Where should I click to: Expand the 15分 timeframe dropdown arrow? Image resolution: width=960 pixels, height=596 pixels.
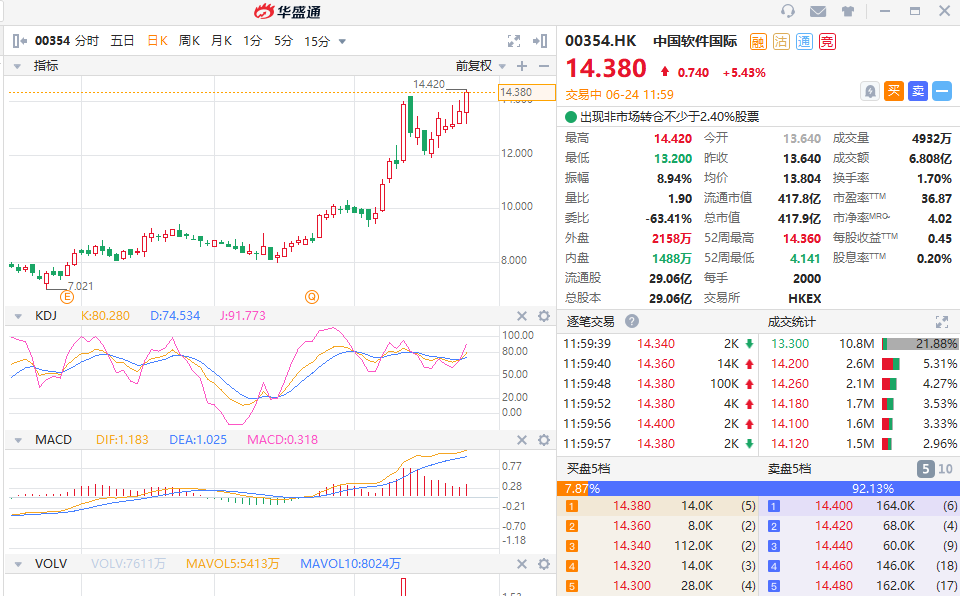click(343, 42)
